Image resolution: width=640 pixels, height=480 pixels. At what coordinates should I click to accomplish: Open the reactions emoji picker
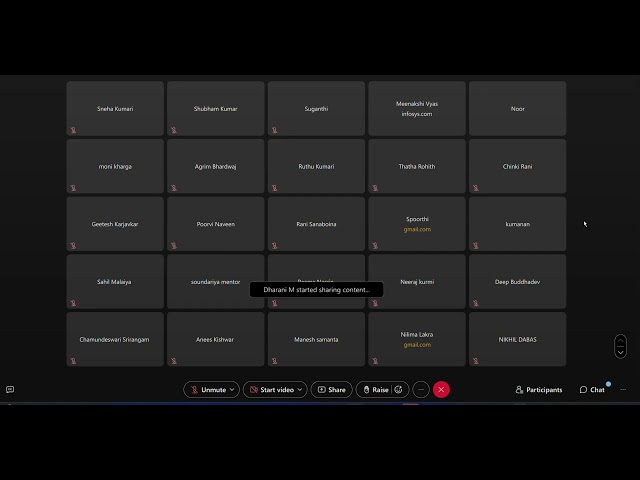point(399,390)
